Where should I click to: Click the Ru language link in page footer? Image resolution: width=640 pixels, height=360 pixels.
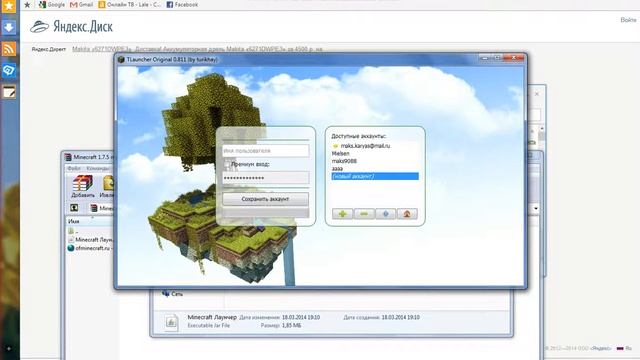tap(624, 348)
